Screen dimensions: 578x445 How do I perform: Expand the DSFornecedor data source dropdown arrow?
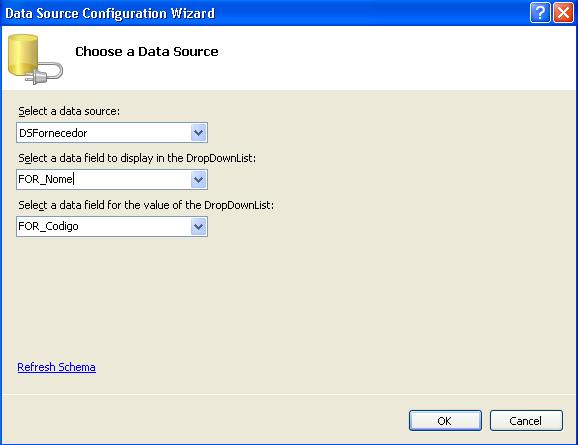pyautogui.click(x=198, y=133)
